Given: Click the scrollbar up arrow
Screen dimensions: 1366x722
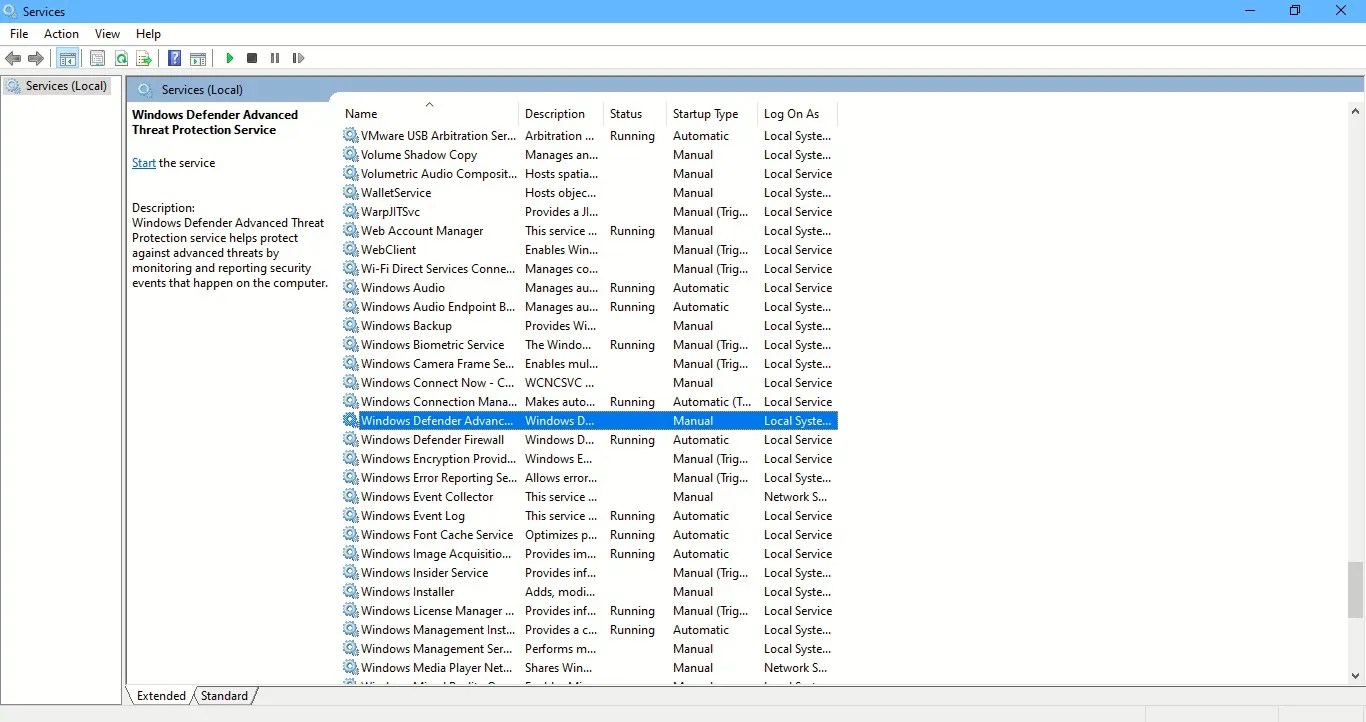Looking at the screenshot, I should pos(1355,110).
